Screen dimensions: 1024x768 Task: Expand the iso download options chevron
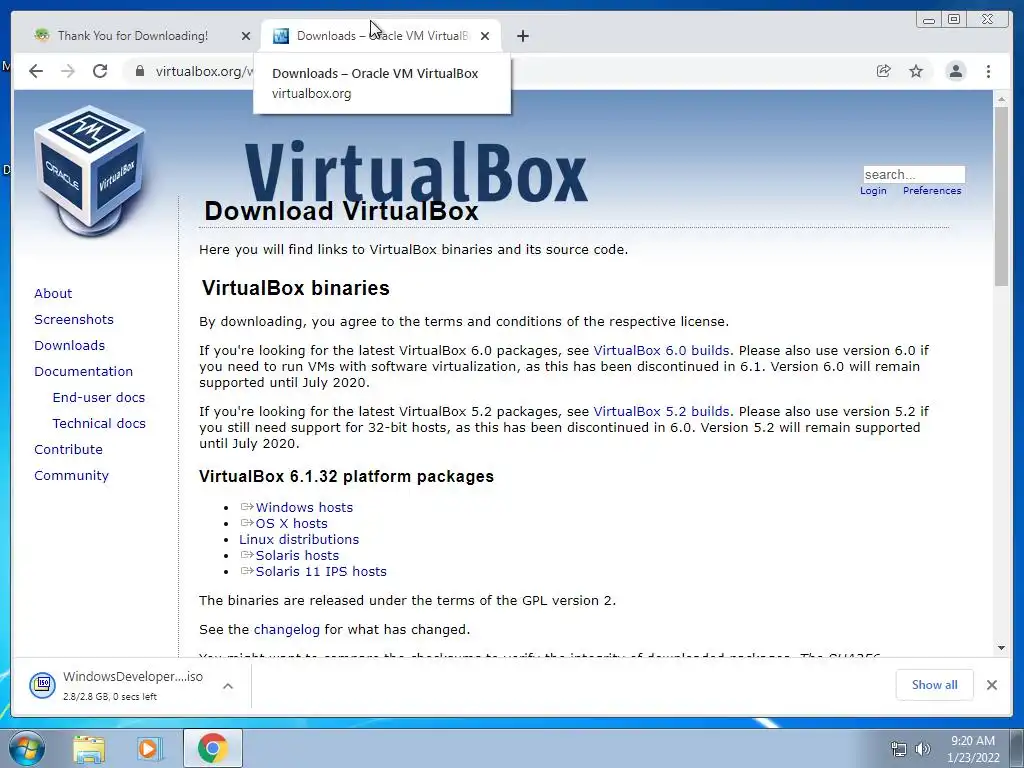(228, 686)
